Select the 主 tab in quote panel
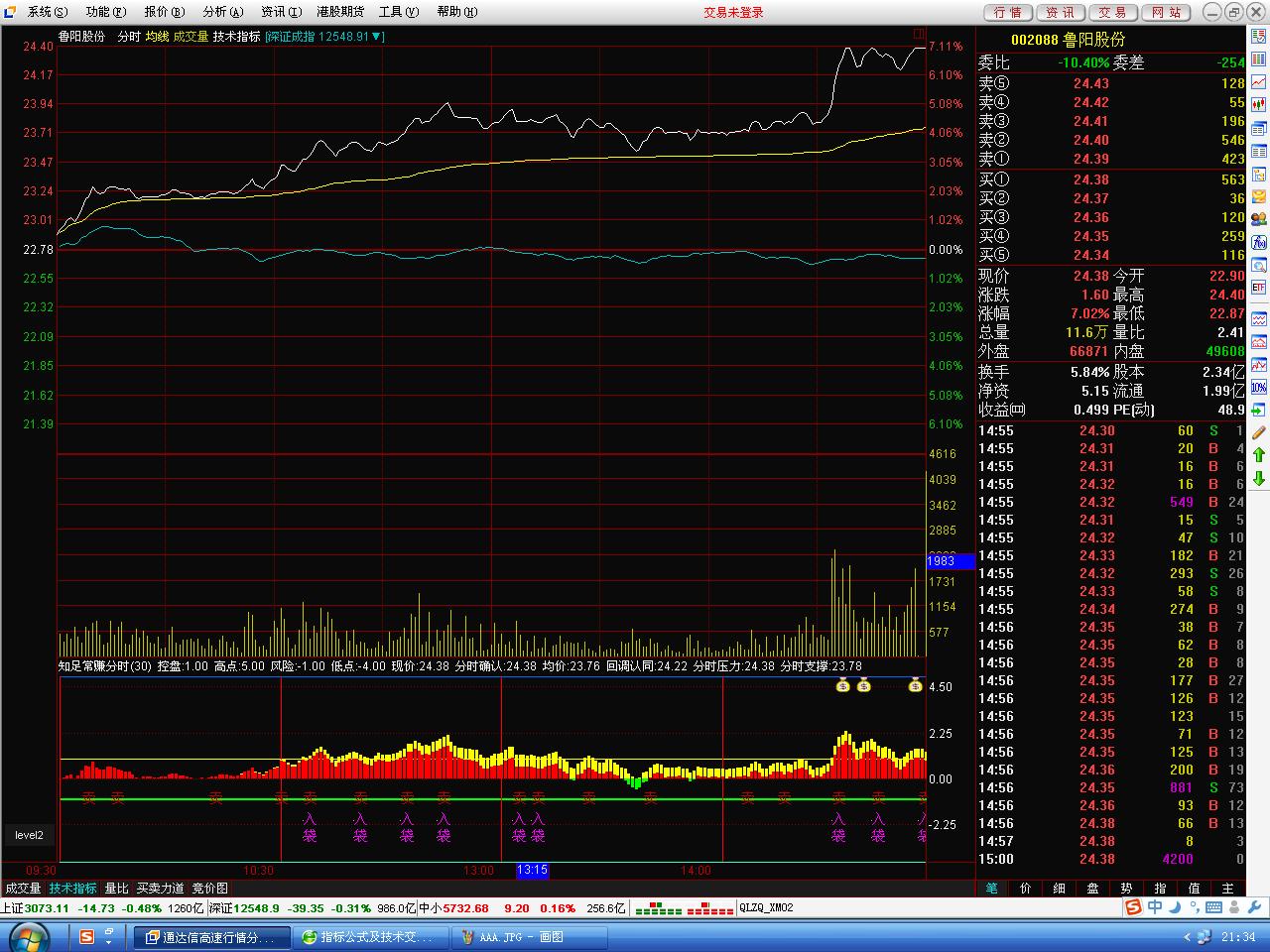This screenshot has height=952, width=1270. (x=1228, y=889)
